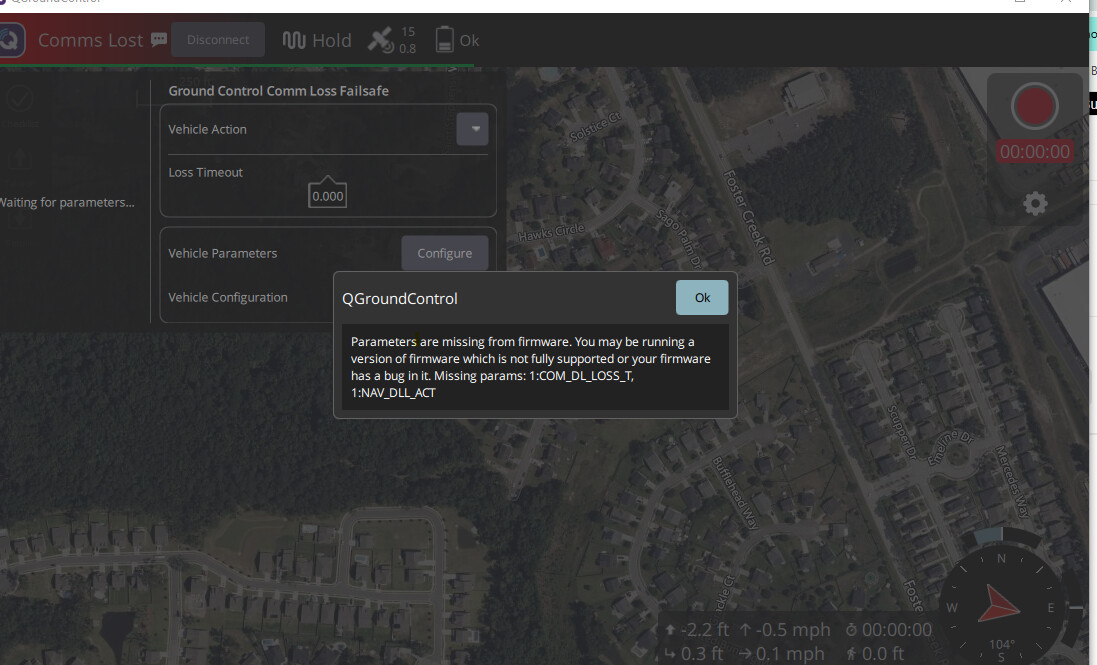Click the Vehicle Configuration label
1097x665 pixels.
228,297
